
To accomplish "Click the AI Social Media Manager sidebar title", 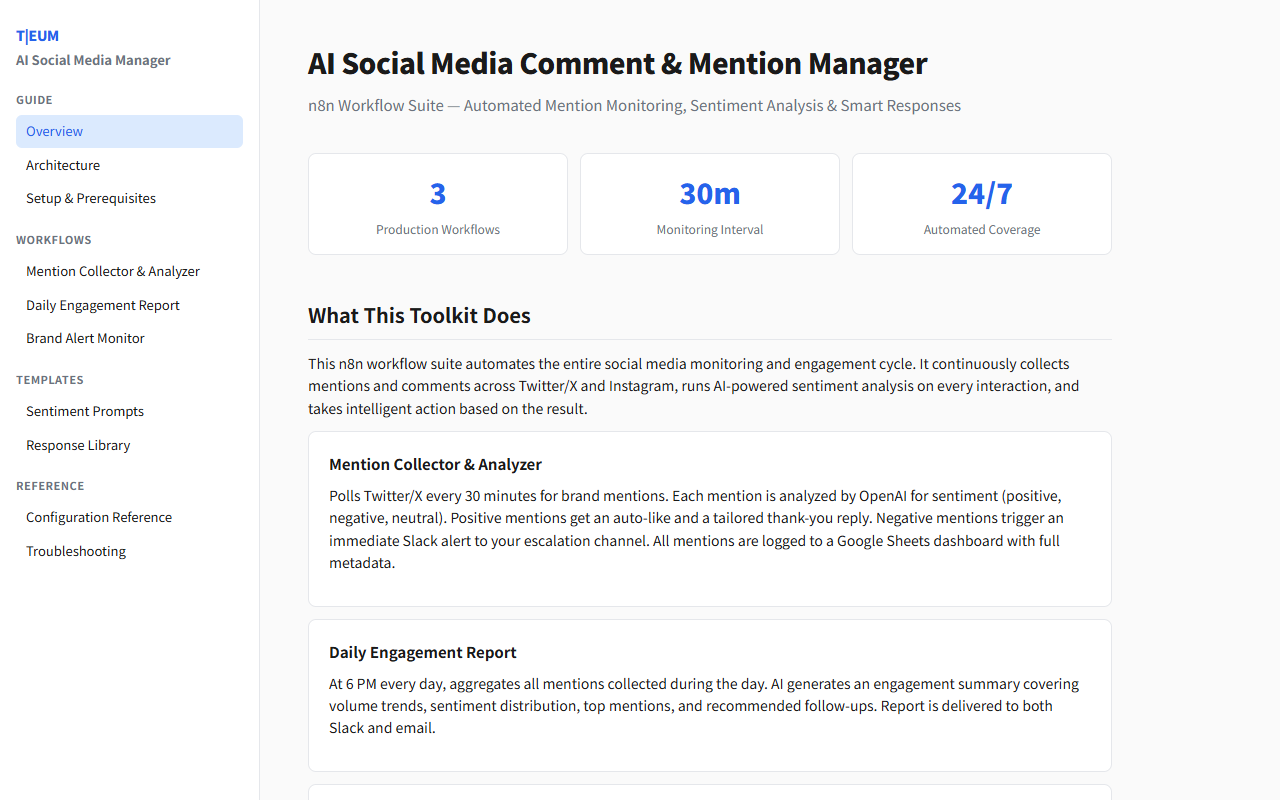I will [x=93, y=60].
